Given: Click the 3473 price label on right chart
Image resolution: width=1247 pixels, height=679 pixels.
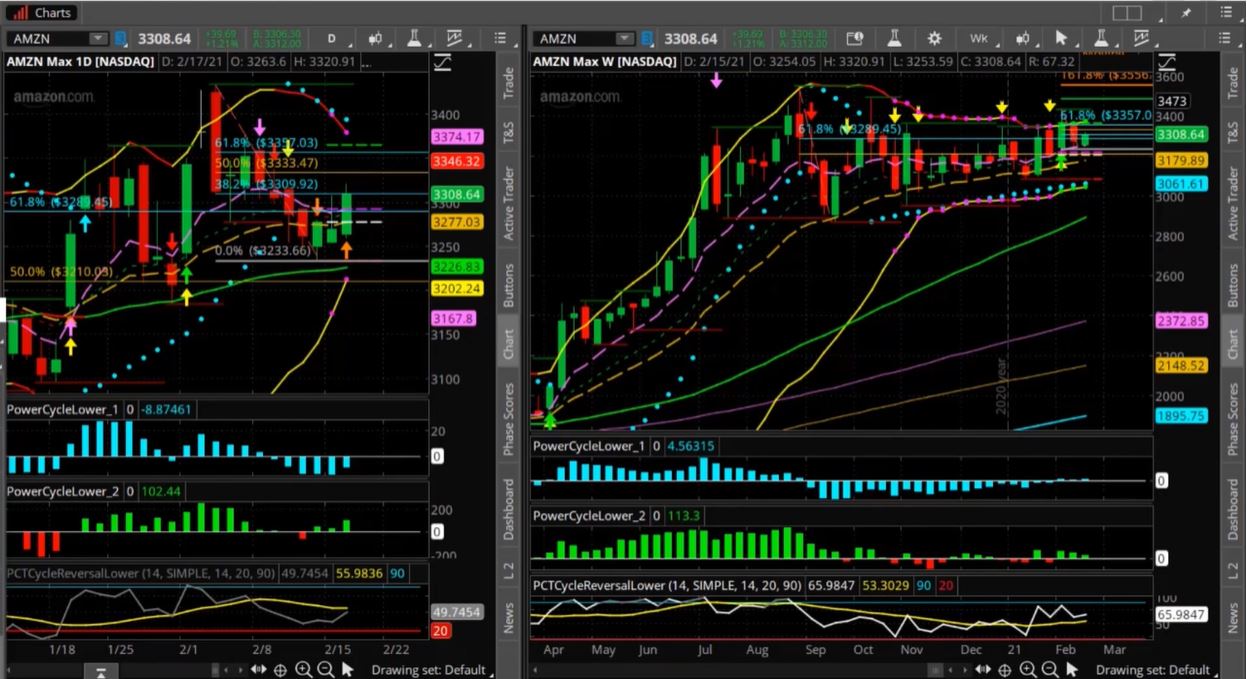Looking at the screenshot, I should click(1172, 102).
